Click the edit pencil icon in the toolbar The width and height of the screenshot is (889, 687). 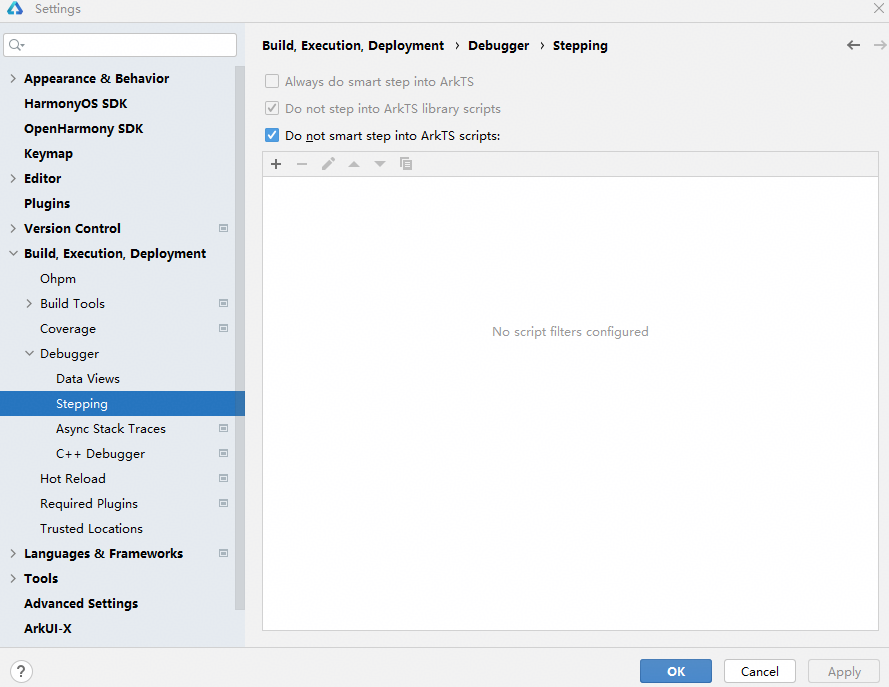328,164
